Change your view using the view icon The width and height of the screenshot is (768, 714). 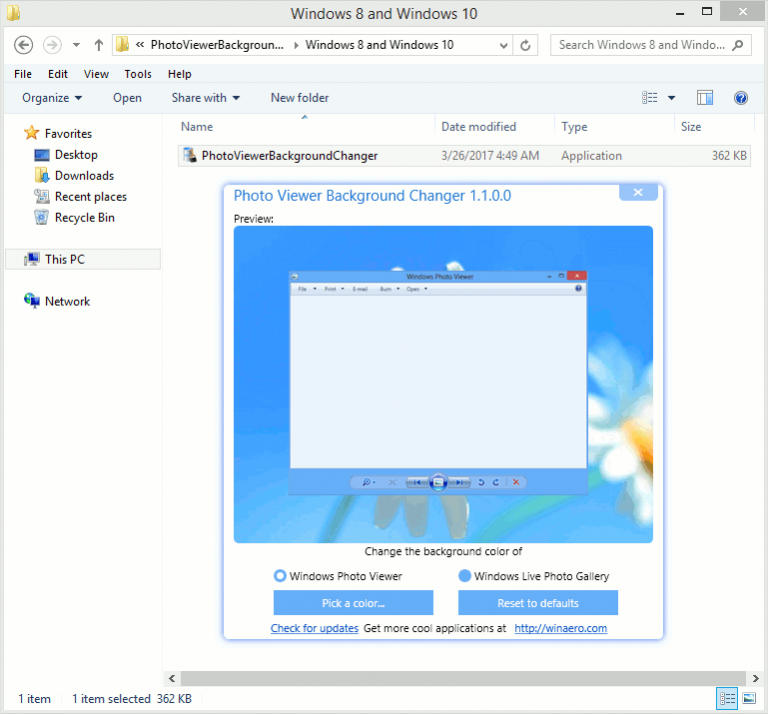tap(649, 98)
